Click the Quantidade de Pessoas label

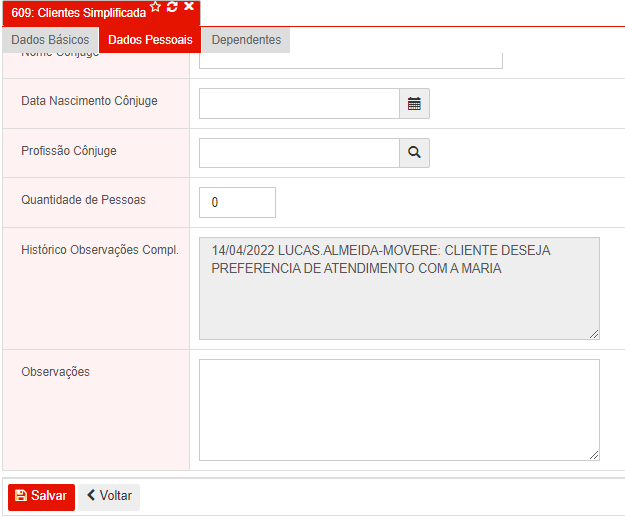pyautogui.click(x=83, y=199)
